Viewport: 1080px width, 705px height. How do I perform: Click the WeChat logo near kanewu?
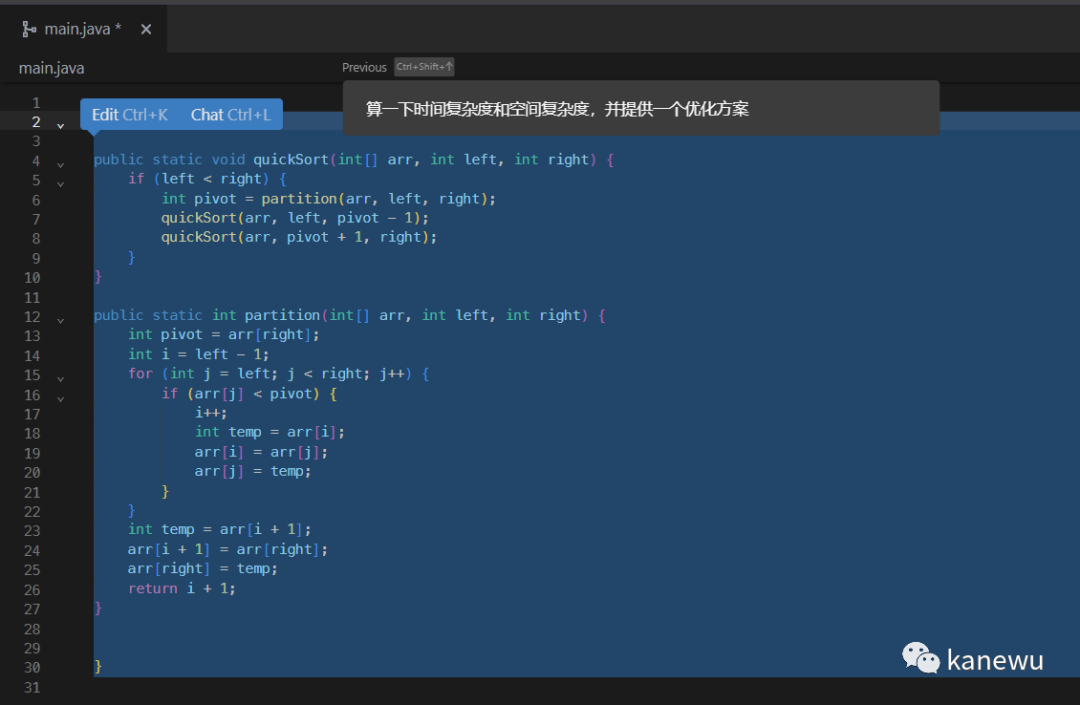pyautogui.click(x=921, y=658)
